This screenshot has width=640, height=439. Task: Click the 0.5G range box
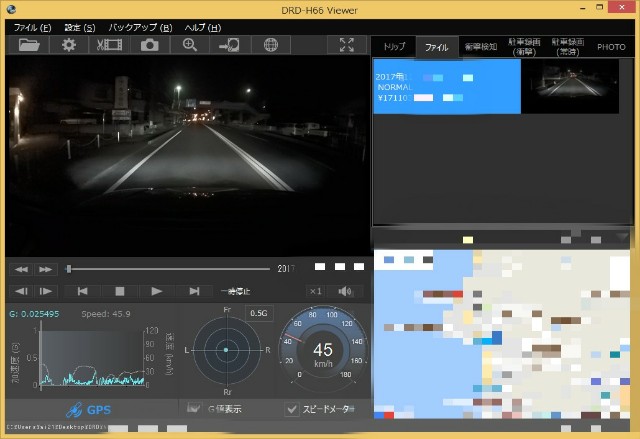(x=259, y=313)
